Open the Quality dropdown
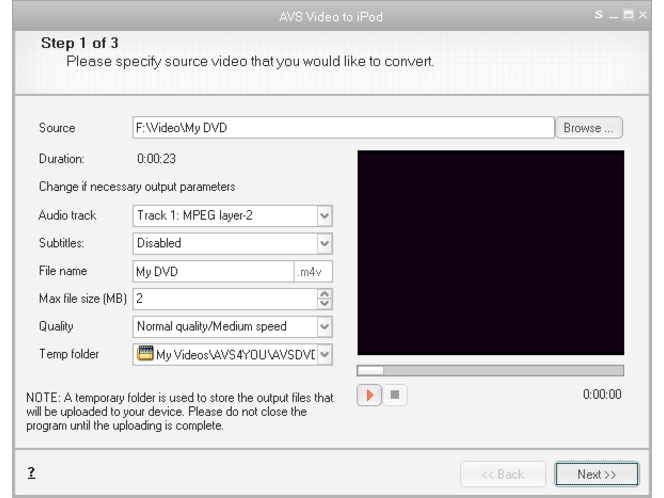This screenshot has width=664, height=498. 324,326
